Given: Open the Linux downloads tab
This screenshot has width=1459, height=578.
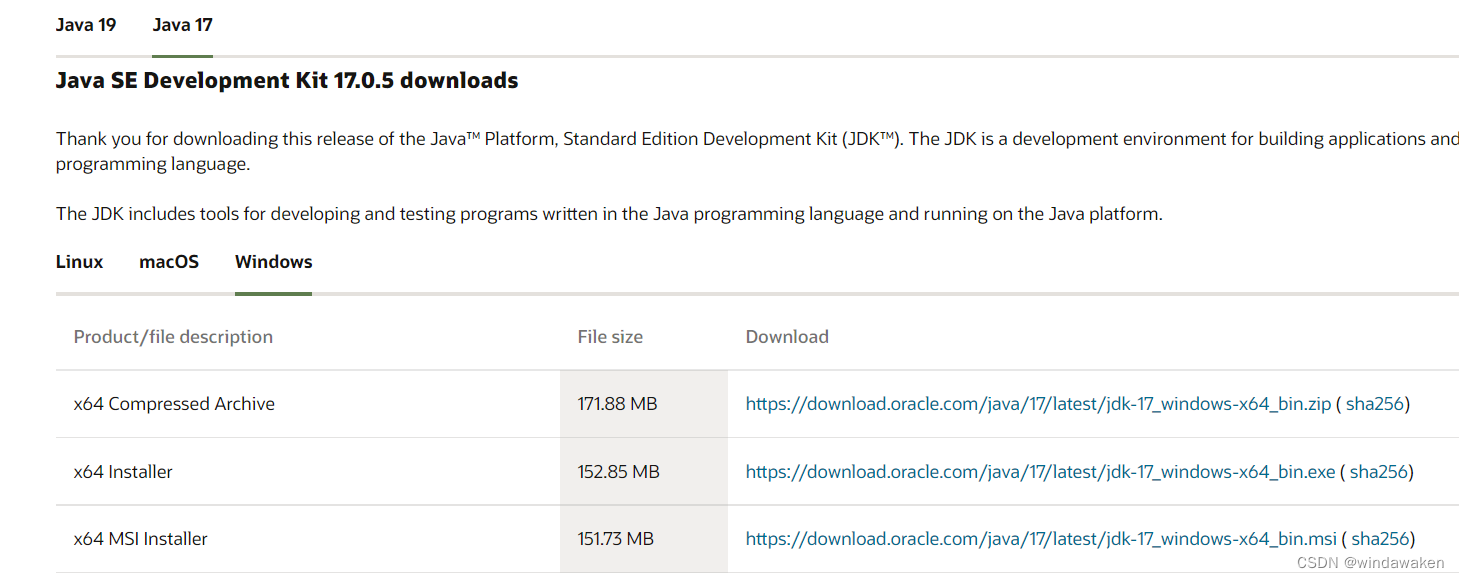Looking at the screenshot, I should 79,262.
